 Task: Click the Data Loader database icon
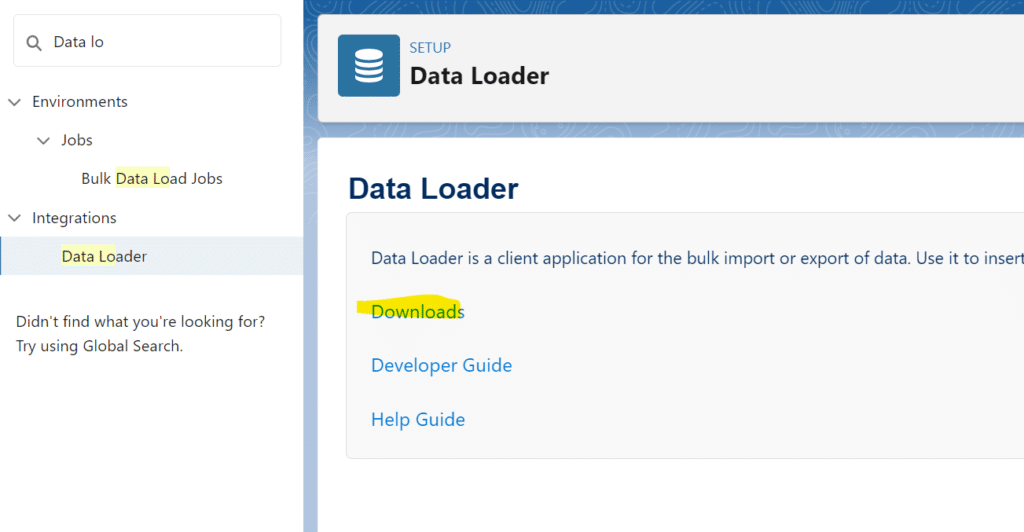coord(368,66)
